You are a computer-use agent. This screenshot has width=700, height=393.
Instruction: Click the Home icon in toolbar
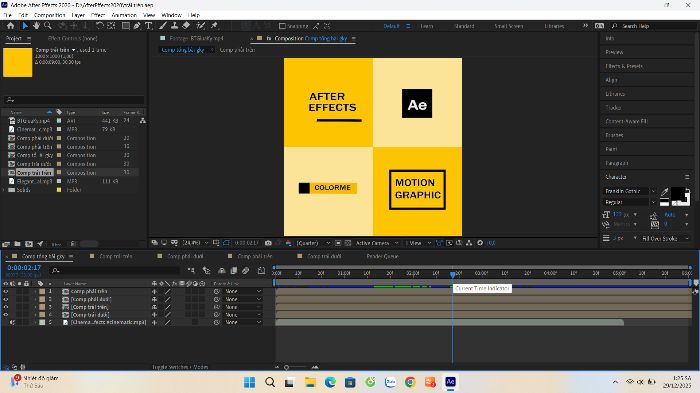10,26
